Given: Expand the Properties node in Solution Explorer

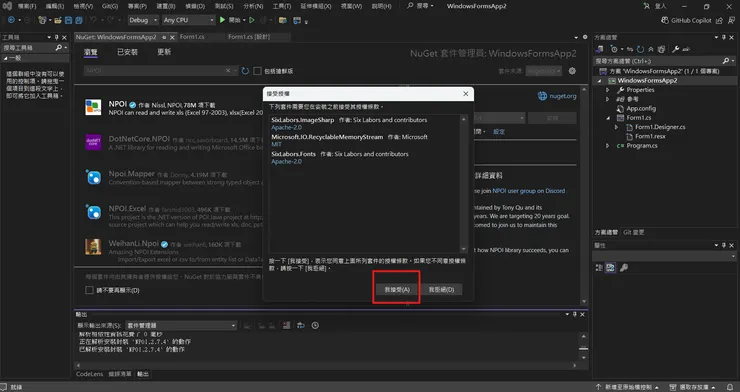Looking at the screenshot, I should tap(608, 90).
